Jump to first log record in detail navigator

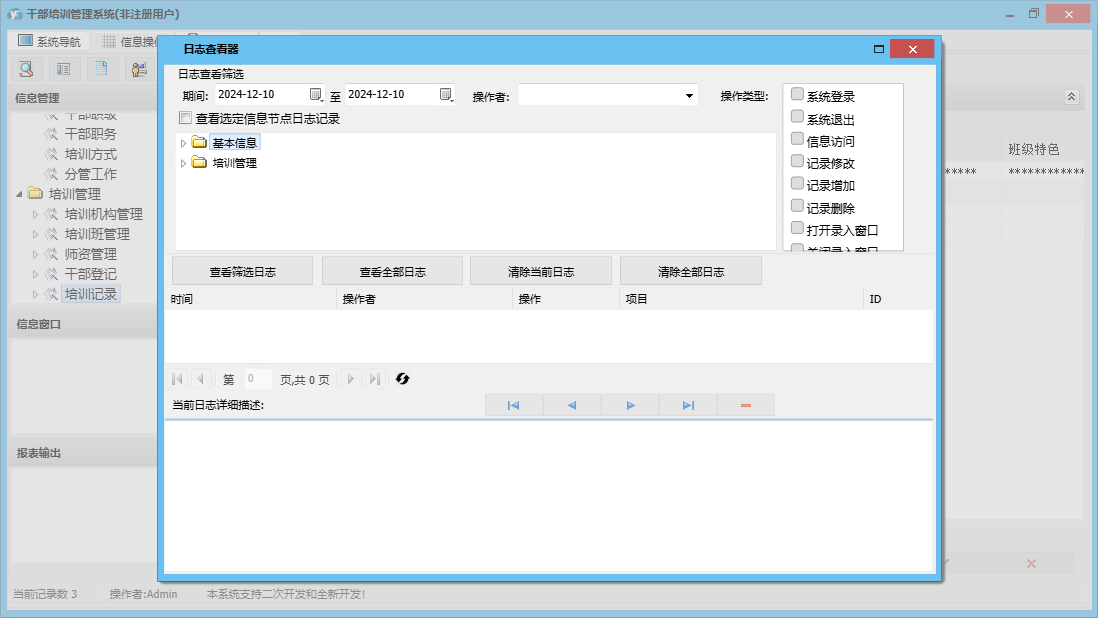coord(513,405)
